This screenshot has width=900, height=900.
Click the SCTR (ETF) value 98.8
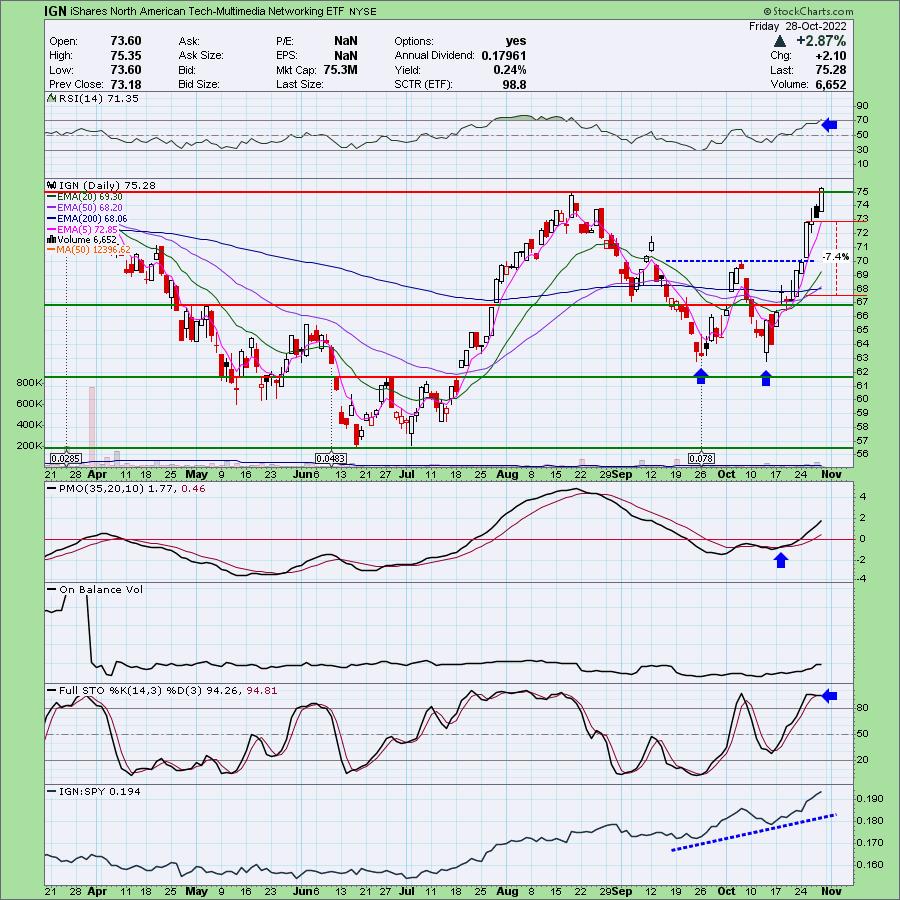click(514, 84)
